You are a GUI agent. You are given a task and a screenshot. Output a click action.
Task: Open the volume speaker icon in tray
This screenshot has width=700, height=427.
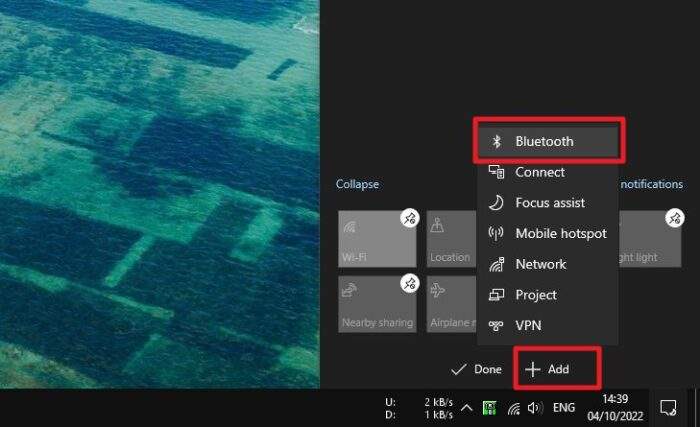coord(535,407)
